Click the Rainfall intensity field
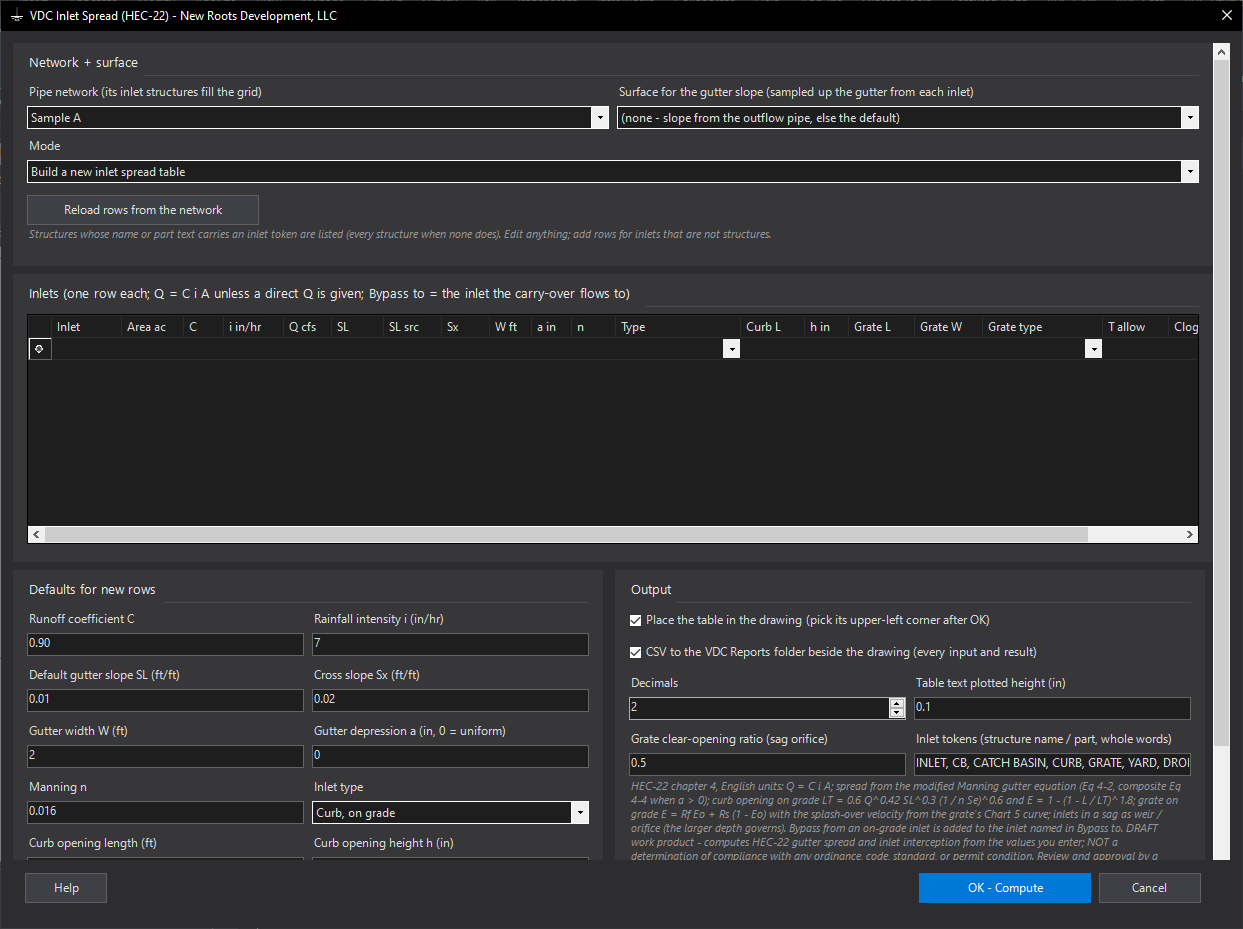 pyautogui.click(x=450, y=645)
